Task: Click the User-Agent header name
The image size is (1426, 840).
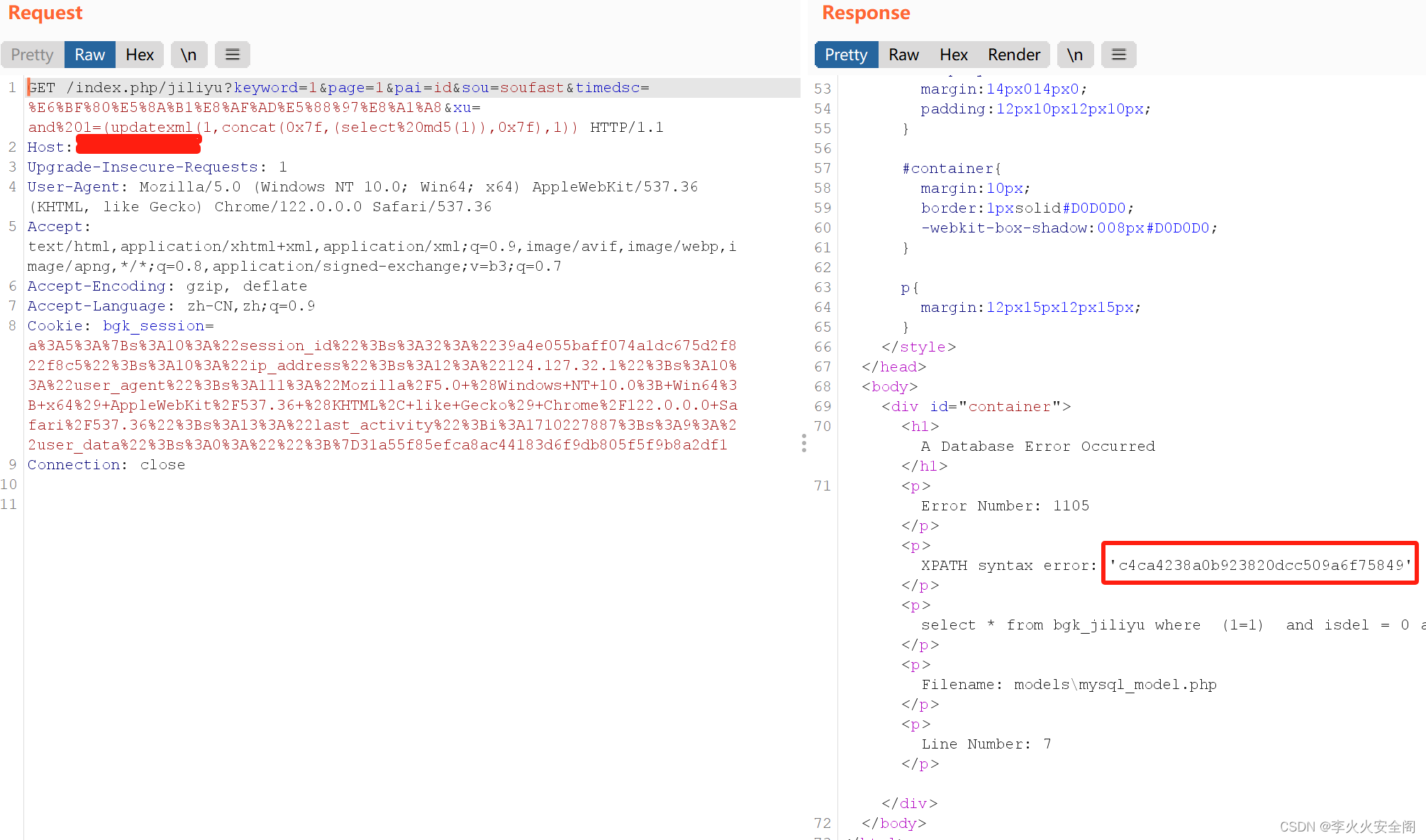Action: tap(73, 187)
